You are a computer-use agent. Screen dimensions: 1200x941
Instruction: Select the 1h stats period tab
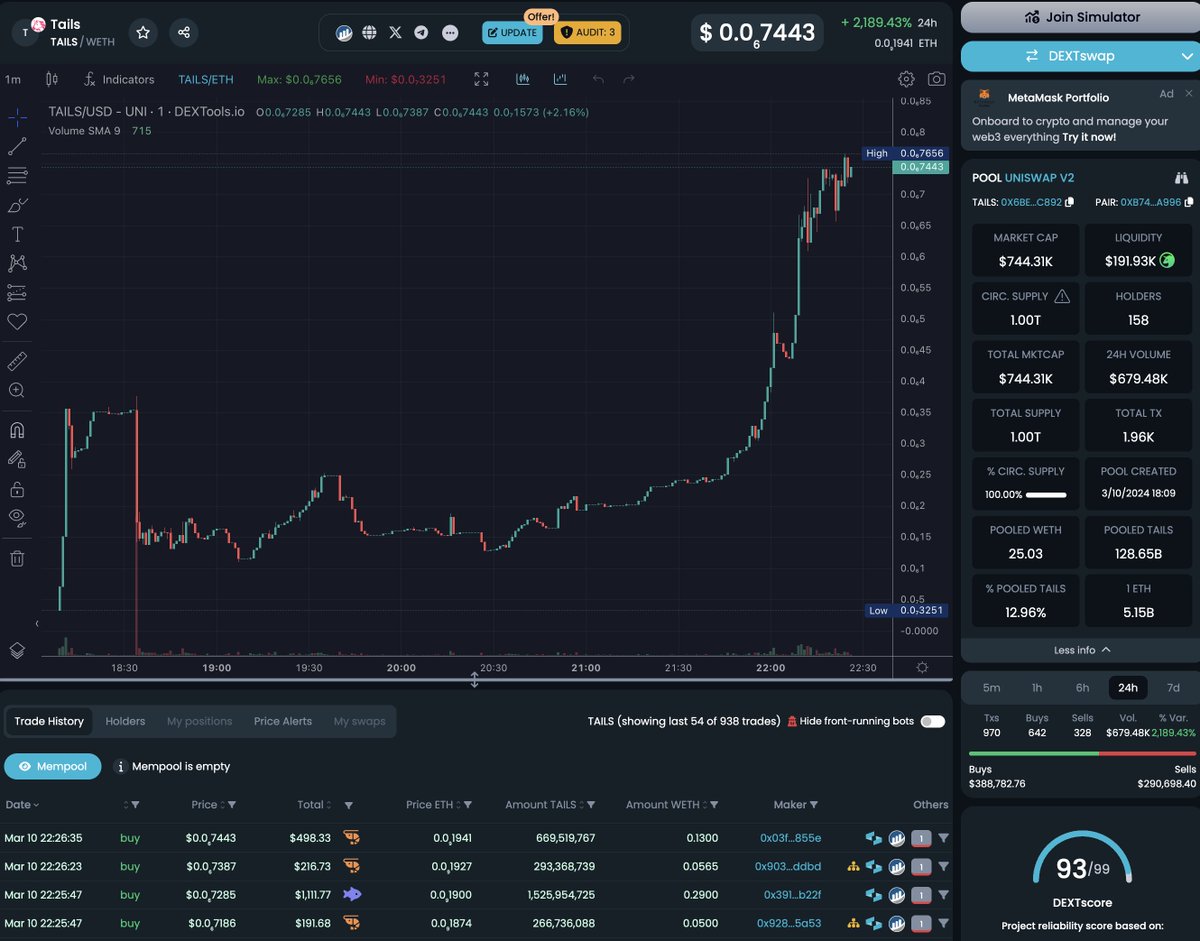coord(1037,687)
